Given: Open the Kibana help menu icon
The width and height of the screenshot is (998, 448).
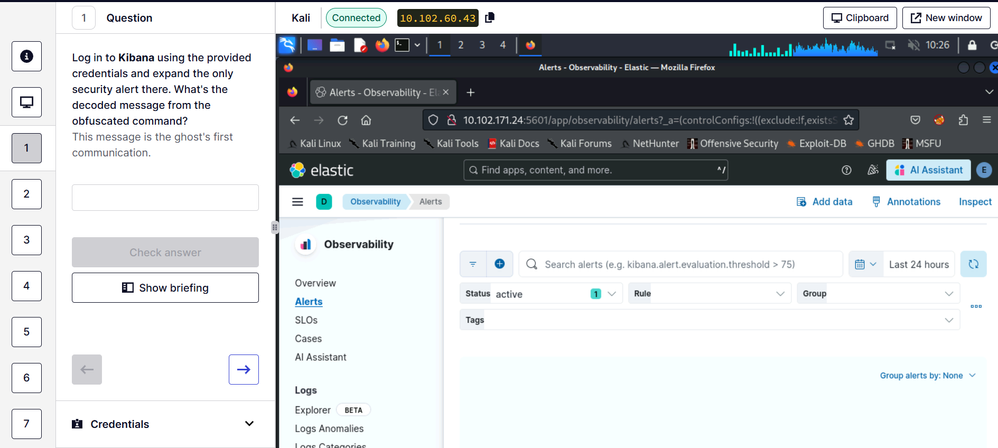Looking at the screenshot, I should click(x=845, y=170).
